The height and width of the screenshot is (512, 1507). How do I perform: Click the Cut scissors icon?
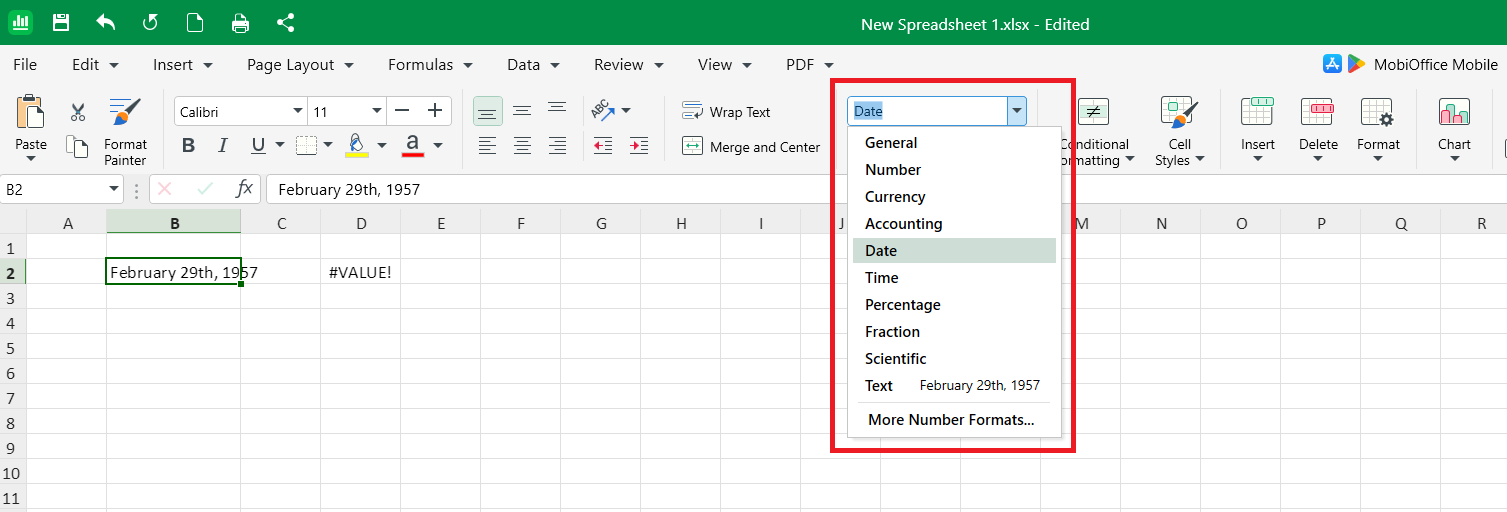(x=78, y=112)
